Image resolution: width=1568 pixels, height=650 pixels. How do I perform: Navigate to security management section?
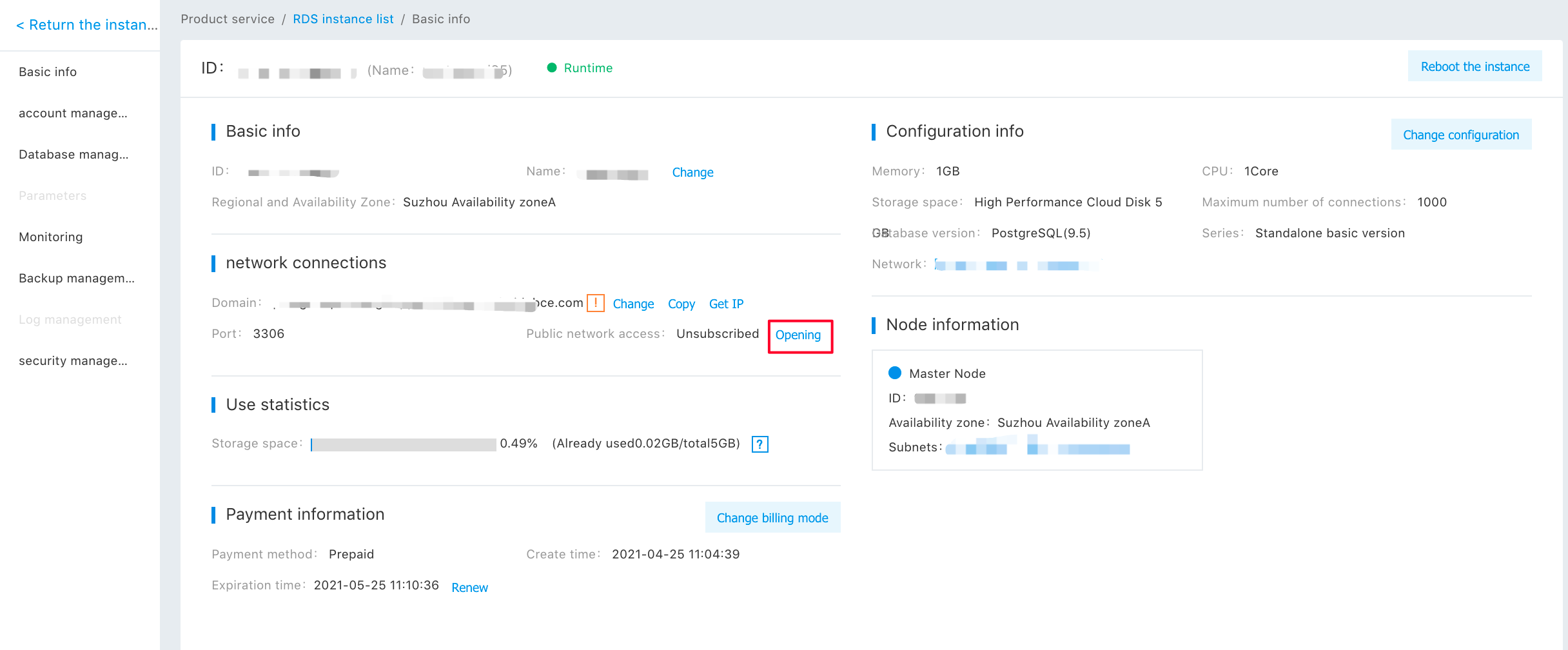point(73,360)
